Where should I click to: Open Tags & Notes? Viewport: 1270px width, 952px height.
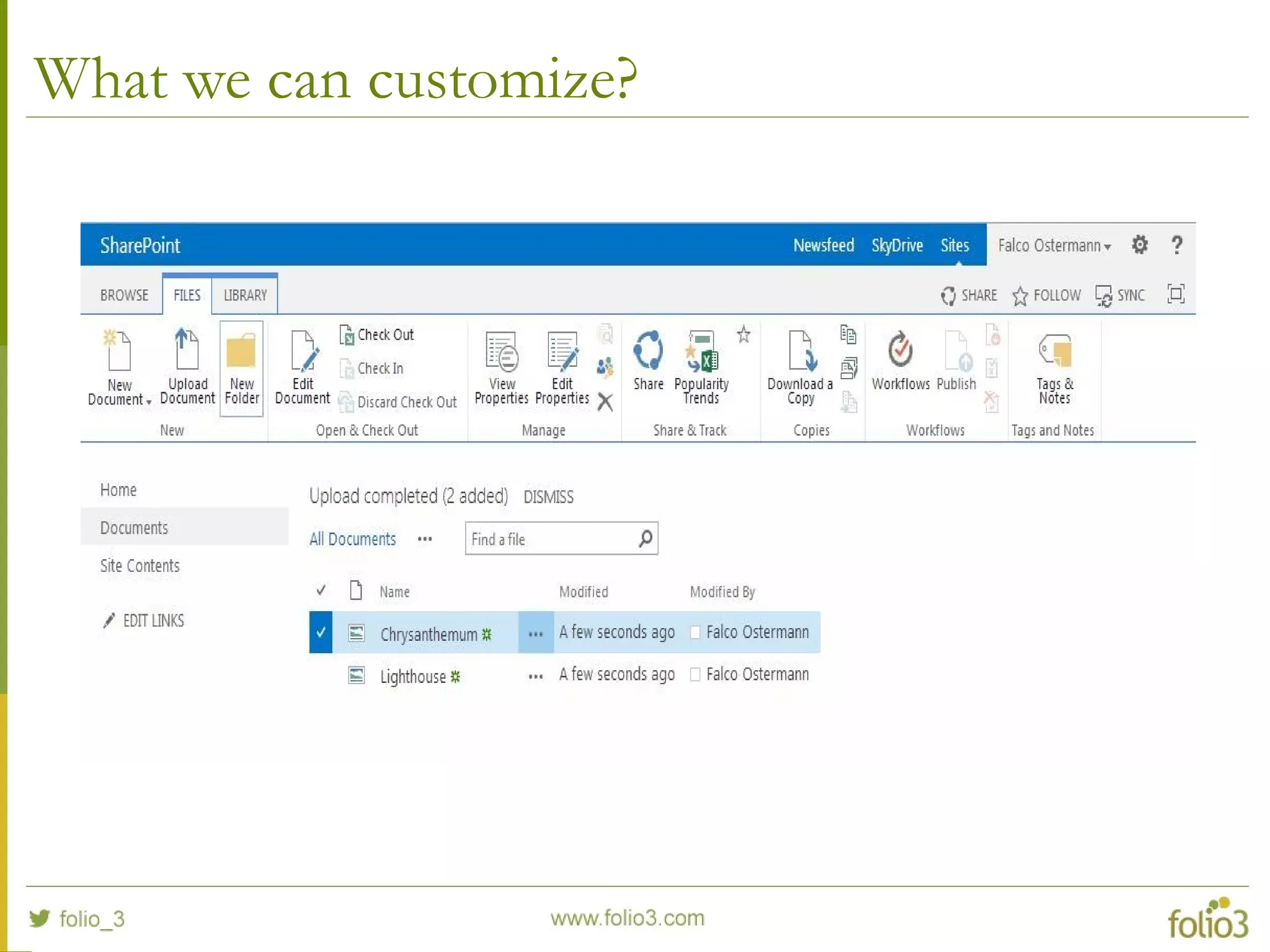[1054, 368]
